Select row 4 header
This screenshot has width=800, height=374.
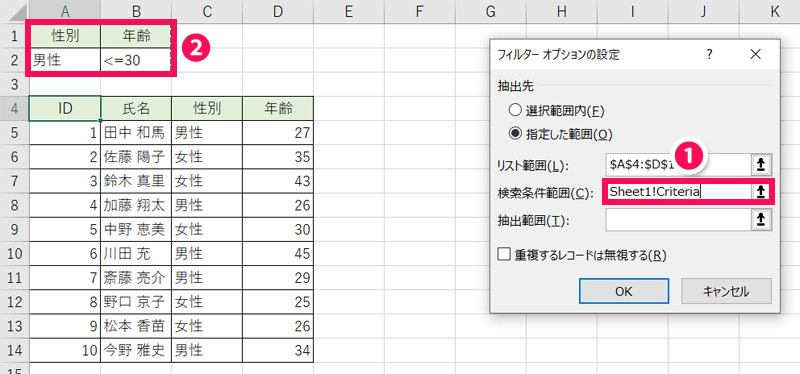[x=14, y=108]
